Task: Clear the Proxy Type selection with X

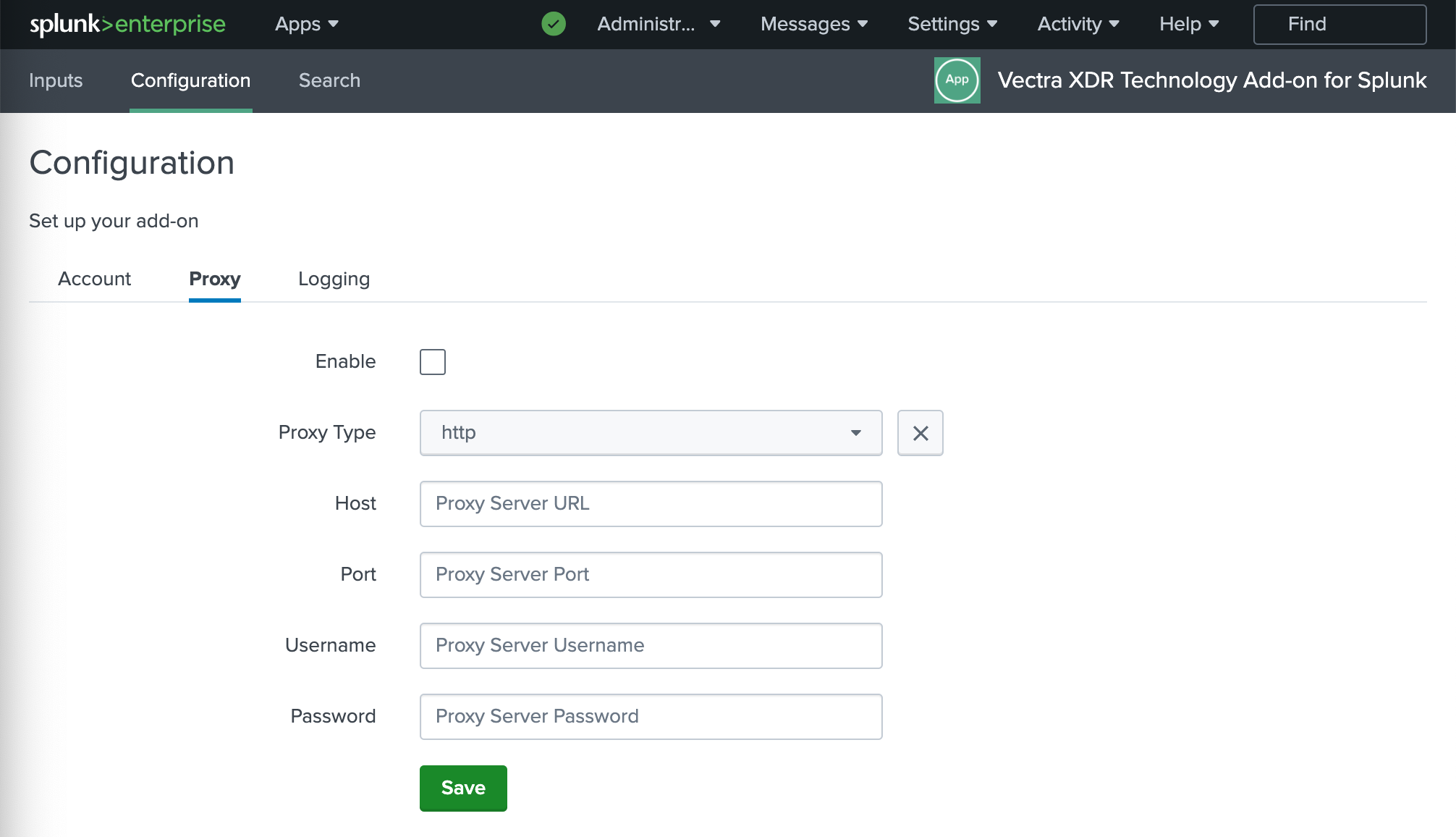Action: (920, 433)
